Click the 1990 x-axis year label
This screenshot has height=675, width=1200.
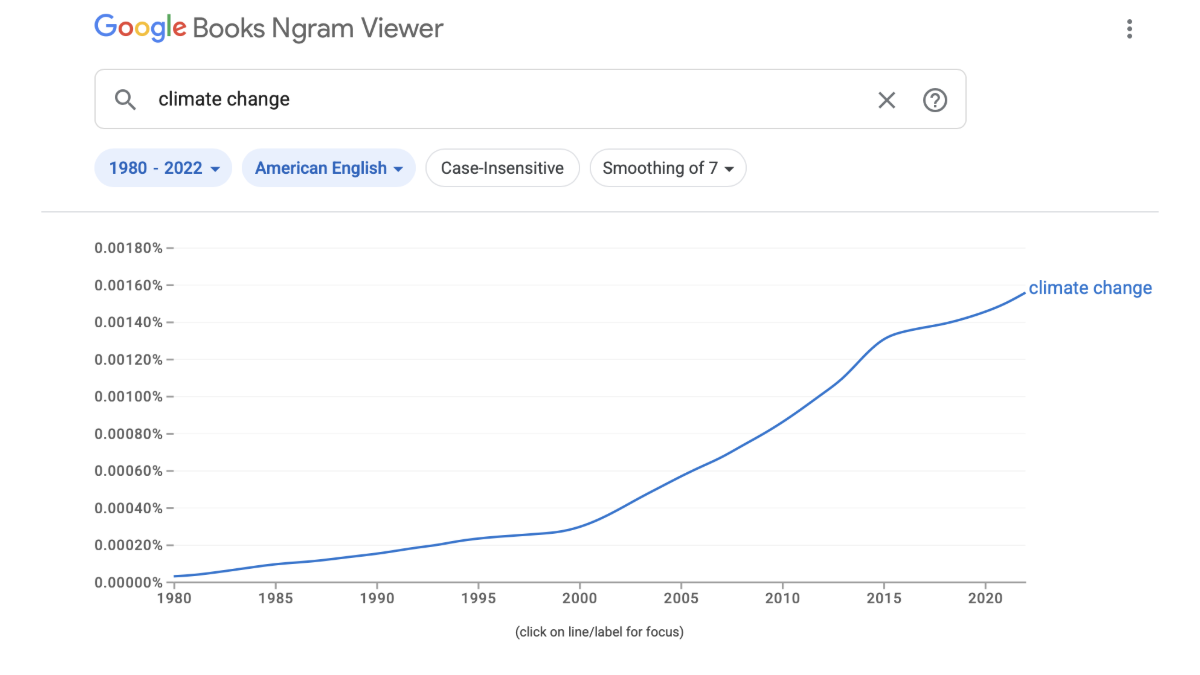[377, 598]
